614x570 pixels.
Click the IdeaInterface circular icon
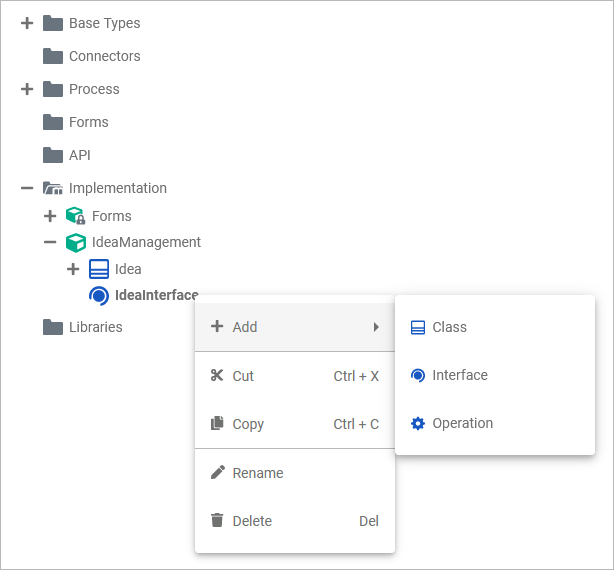coord(99,295)
